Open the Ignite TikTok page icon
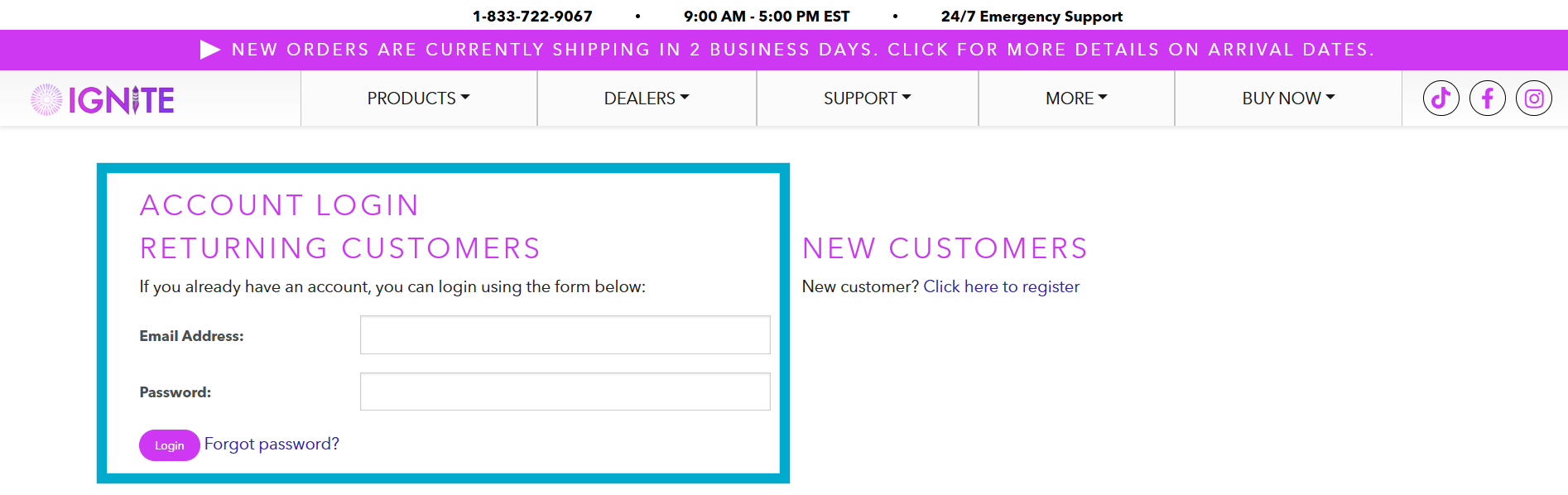This screenshot has height=495, width=1568. click(1441, 99)
